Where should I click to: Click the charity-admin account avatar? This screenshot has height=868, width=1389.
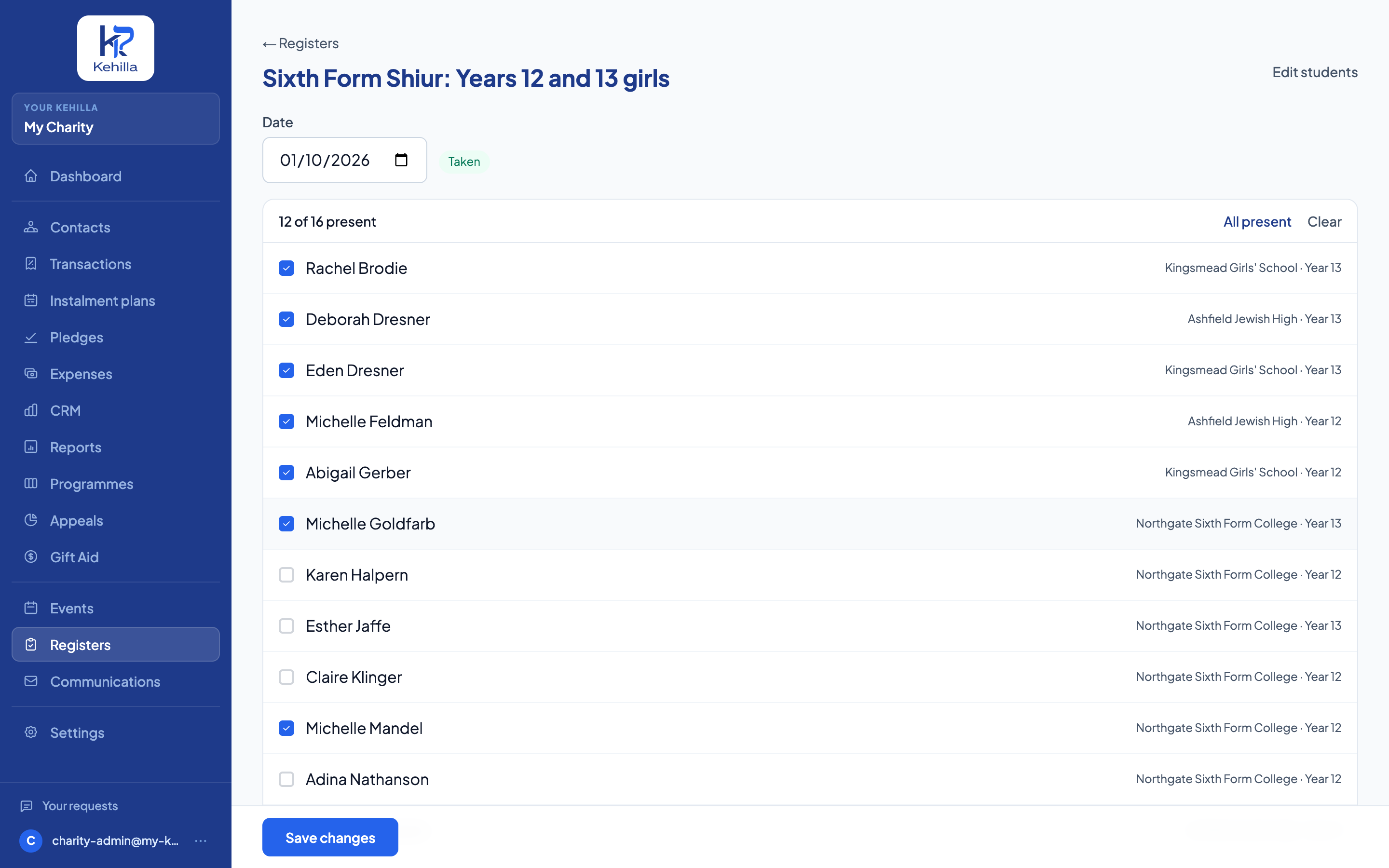point(31,841)
